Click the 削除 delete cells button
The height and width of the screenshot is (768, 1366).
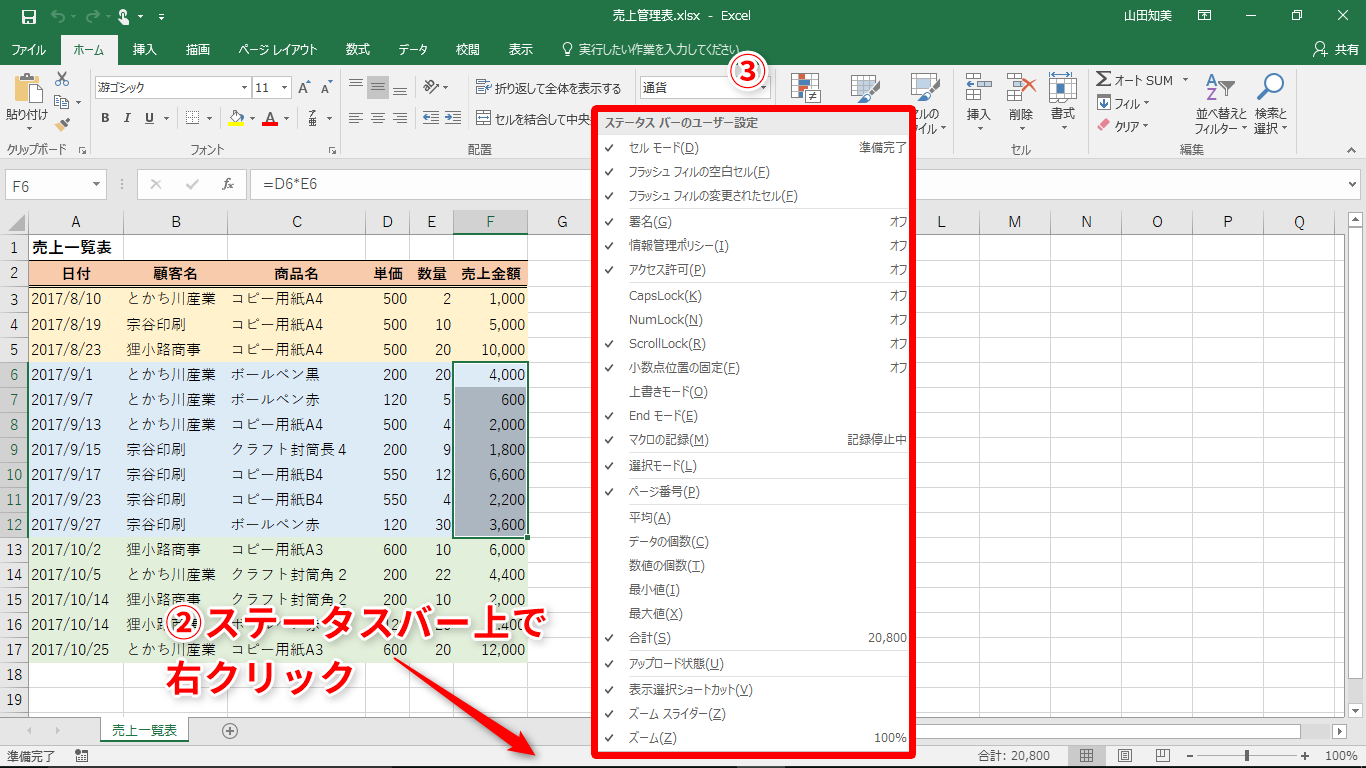coord(1021,103)
